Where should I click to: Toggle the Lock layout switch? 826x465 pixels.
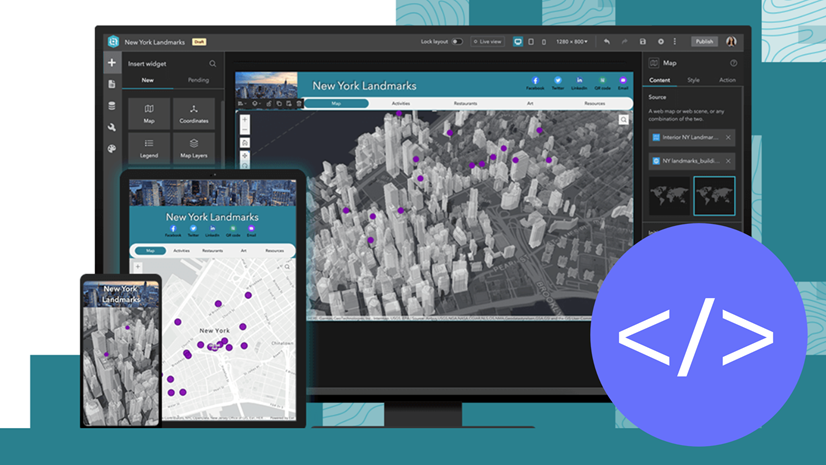[x=457, y=42]
